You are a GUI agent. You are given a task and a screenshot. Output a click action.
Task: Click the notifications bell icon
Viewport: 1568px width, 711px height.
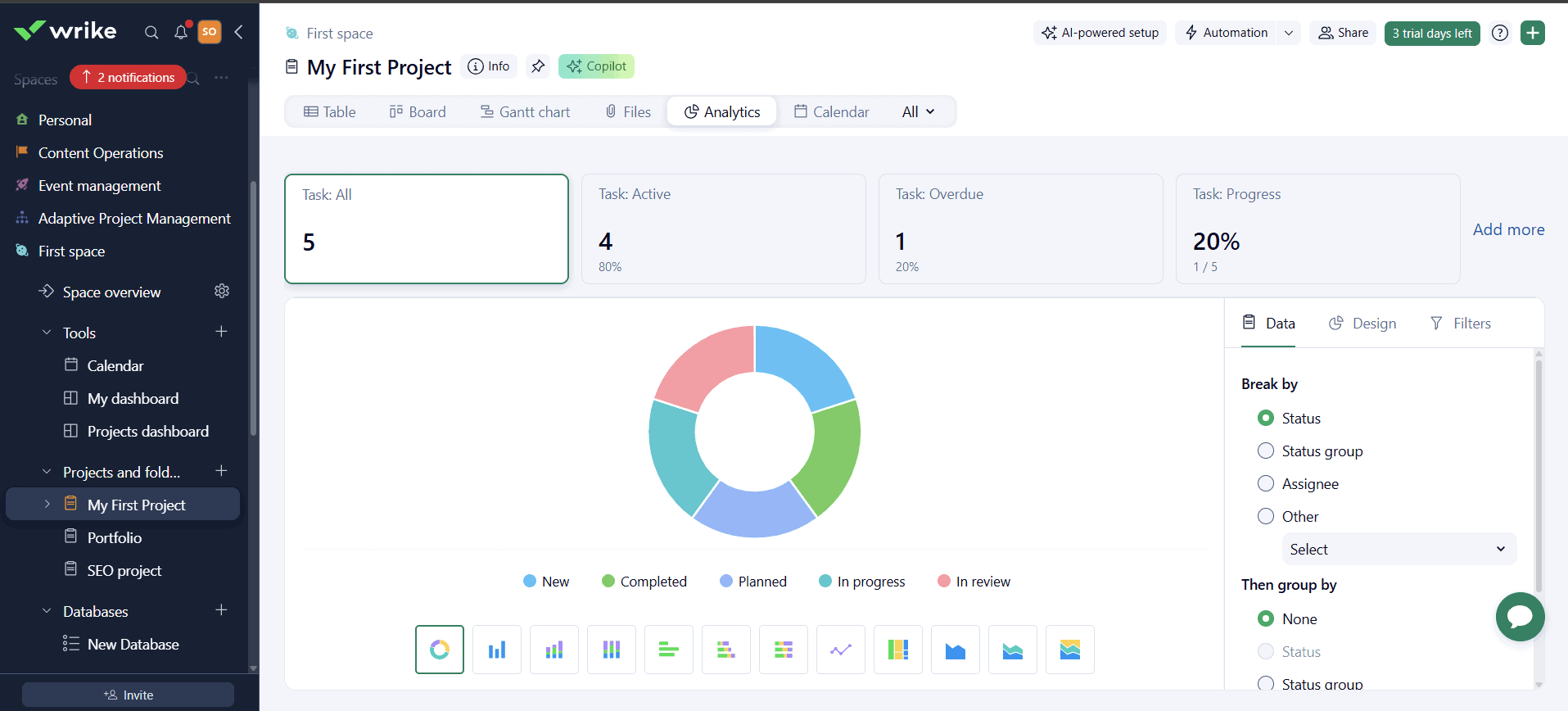pyautogui.click(x=181, y=32)
